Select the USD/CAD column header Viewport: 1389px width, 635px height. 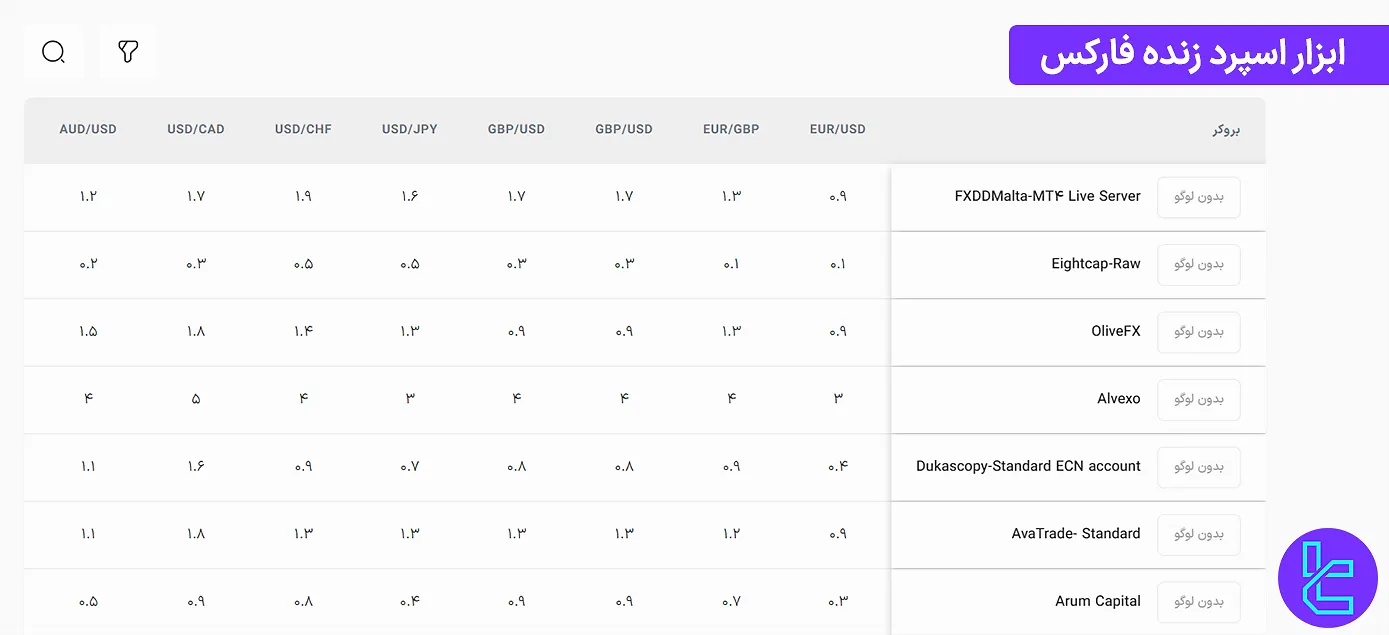click(x=196, y=129)
